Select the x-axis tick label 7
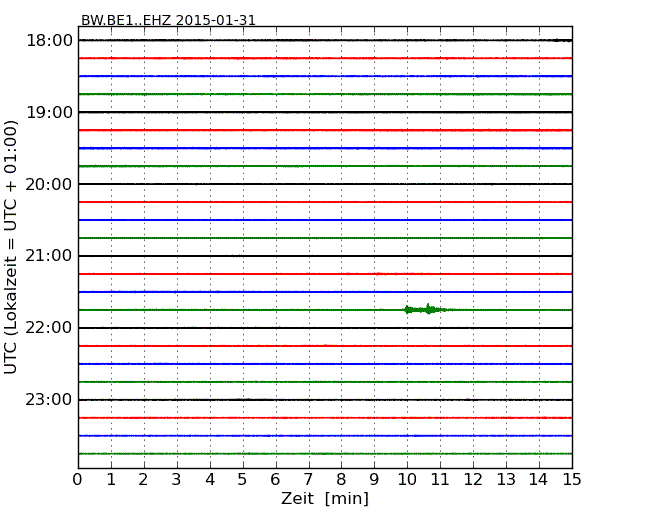 pyautogui.click(x=308, y=479)
